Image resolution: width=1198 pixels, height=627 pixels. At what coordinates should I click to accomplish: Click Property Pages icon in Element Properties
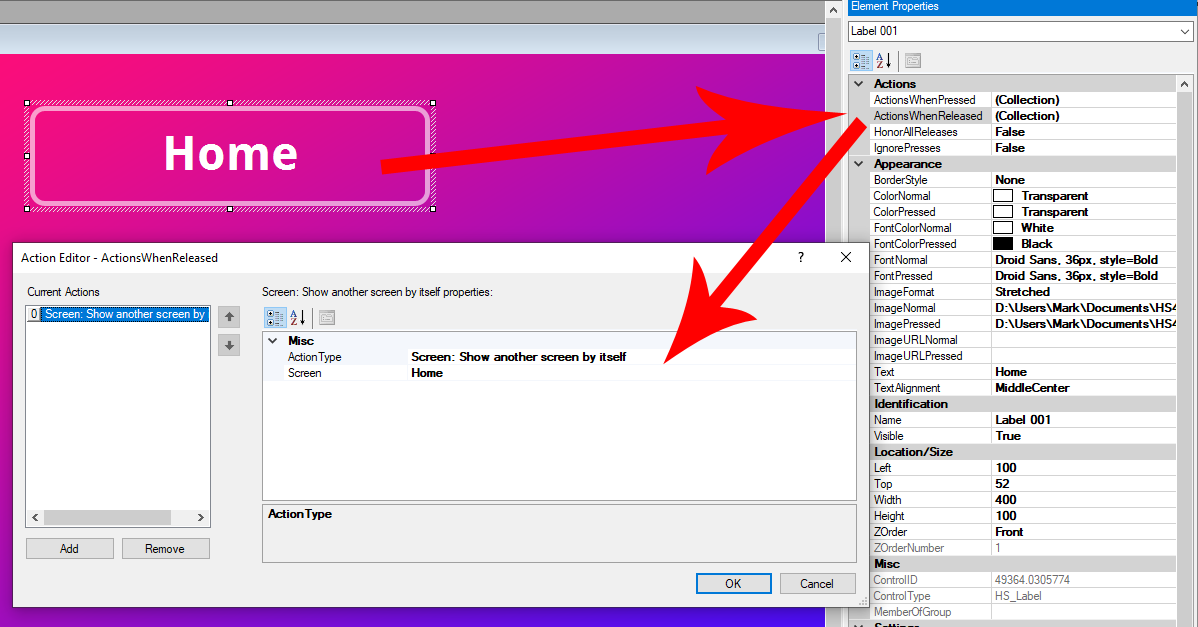[912, 60]
